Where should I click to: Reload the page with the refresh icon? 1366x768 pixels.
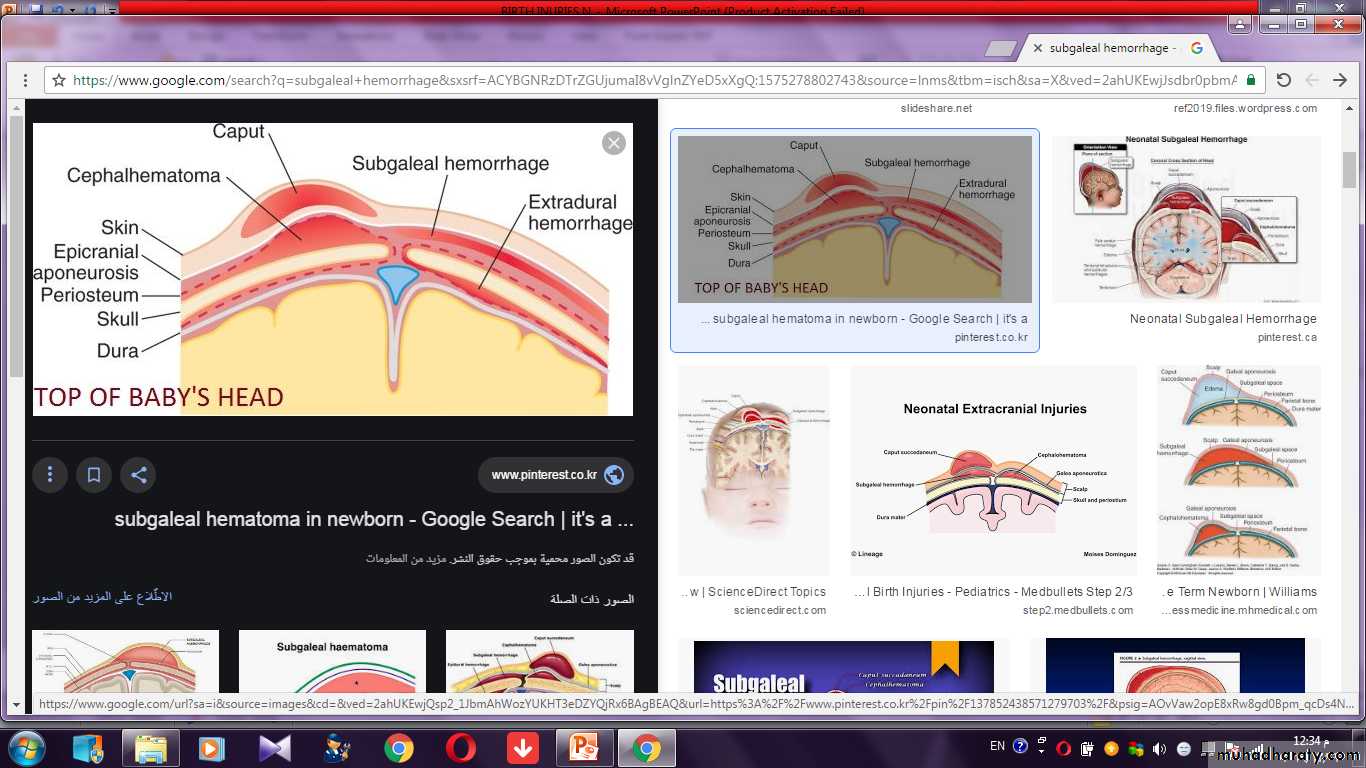[x=1284, y=80]
